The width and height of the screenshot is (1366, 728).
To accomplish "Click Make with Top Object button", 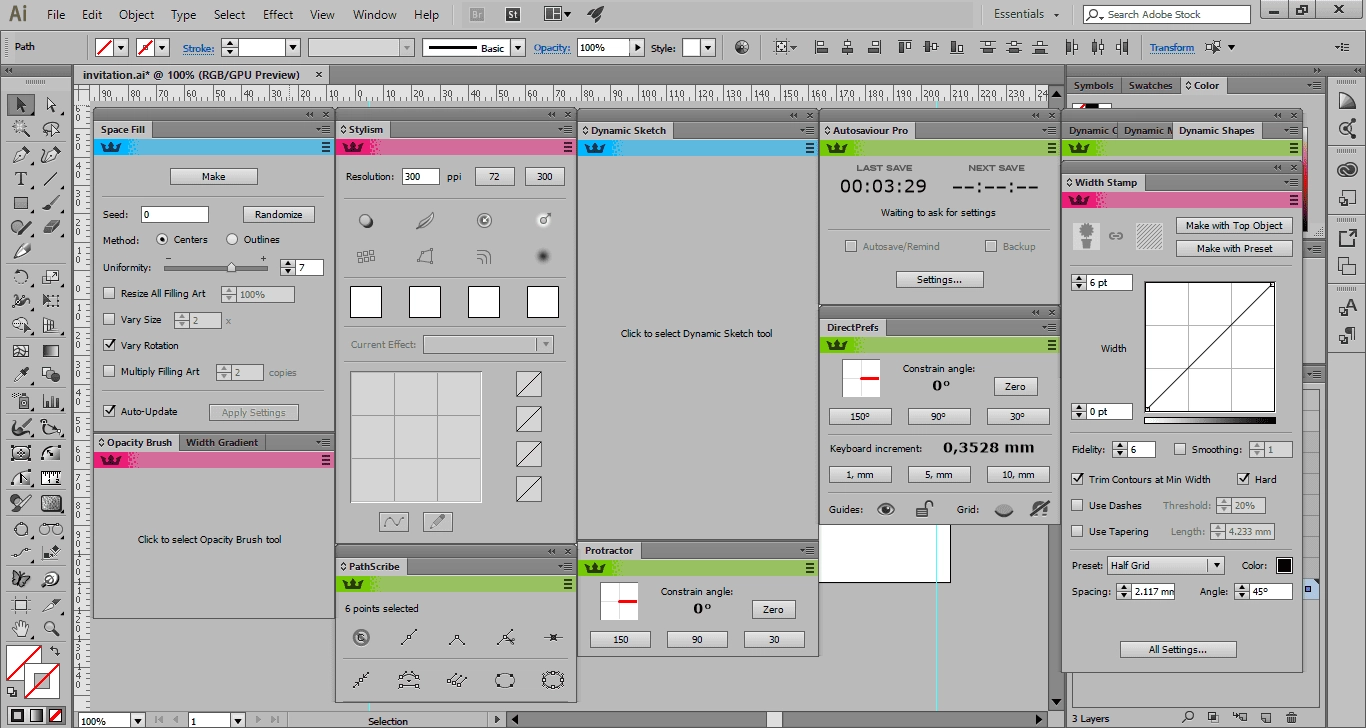I will (1234, 225).
